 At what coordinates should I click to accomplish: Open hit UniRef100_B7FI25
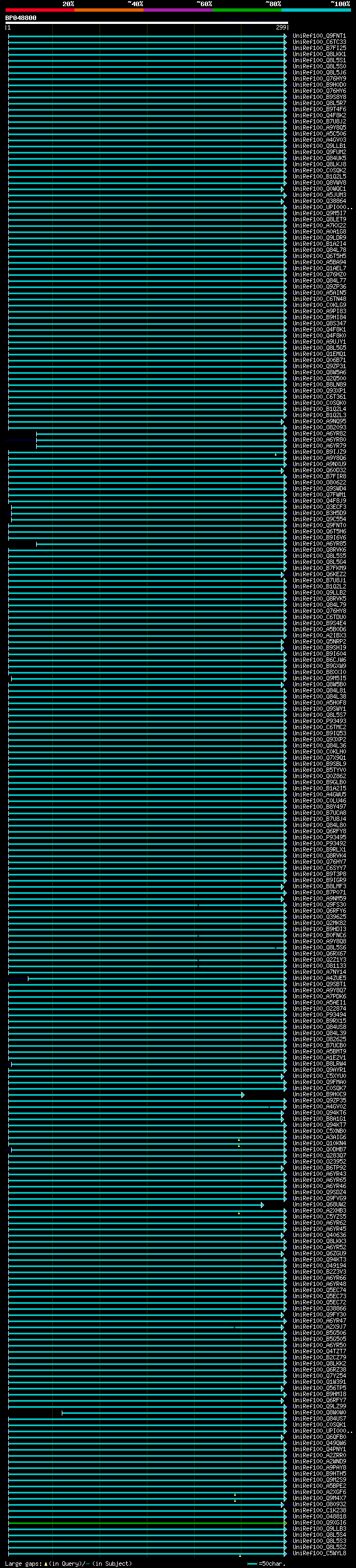(319, 48)
